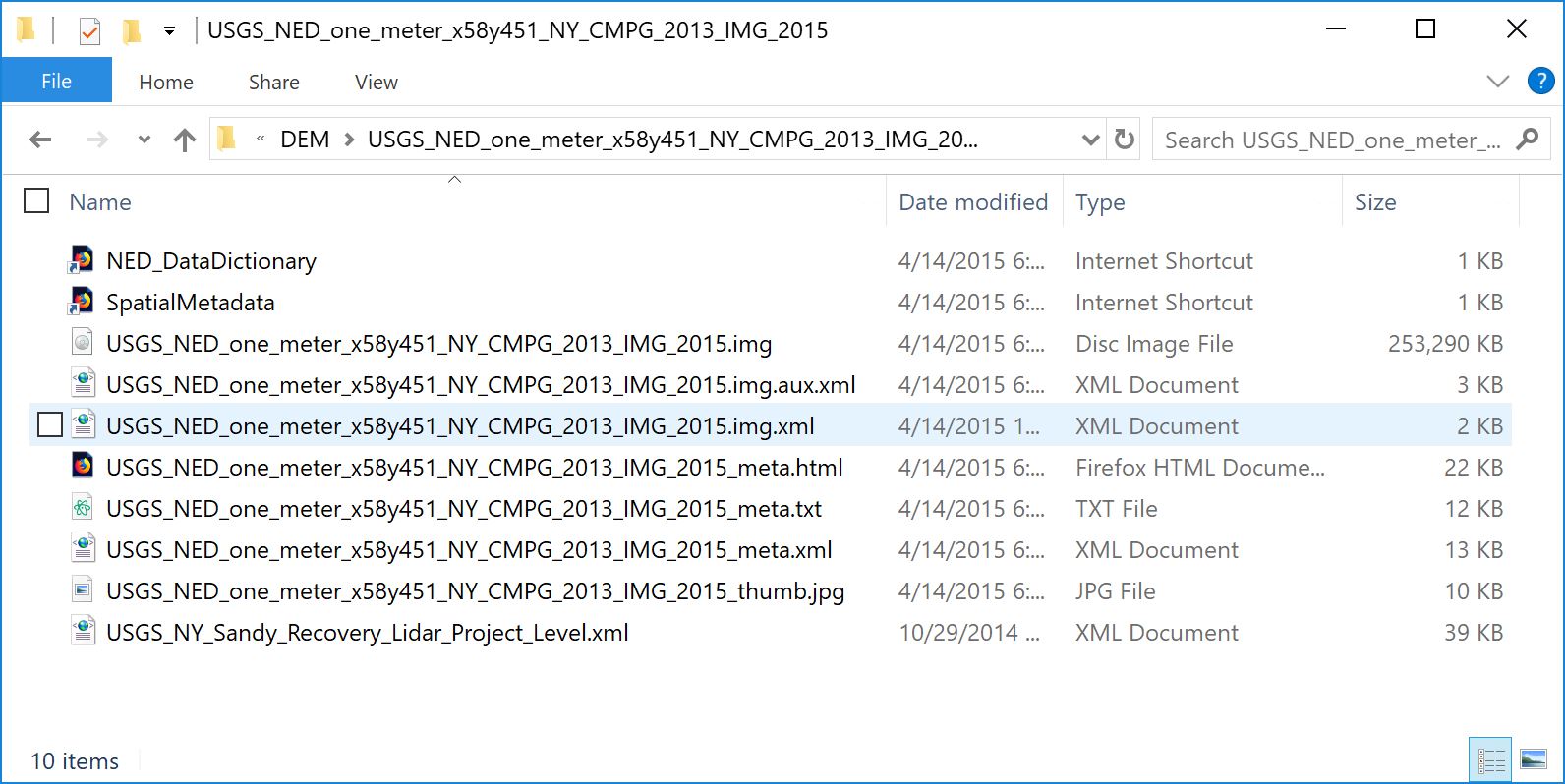Click the Up one level arrow
Viewport: 1565px width, 784px height.
point(184,140)
